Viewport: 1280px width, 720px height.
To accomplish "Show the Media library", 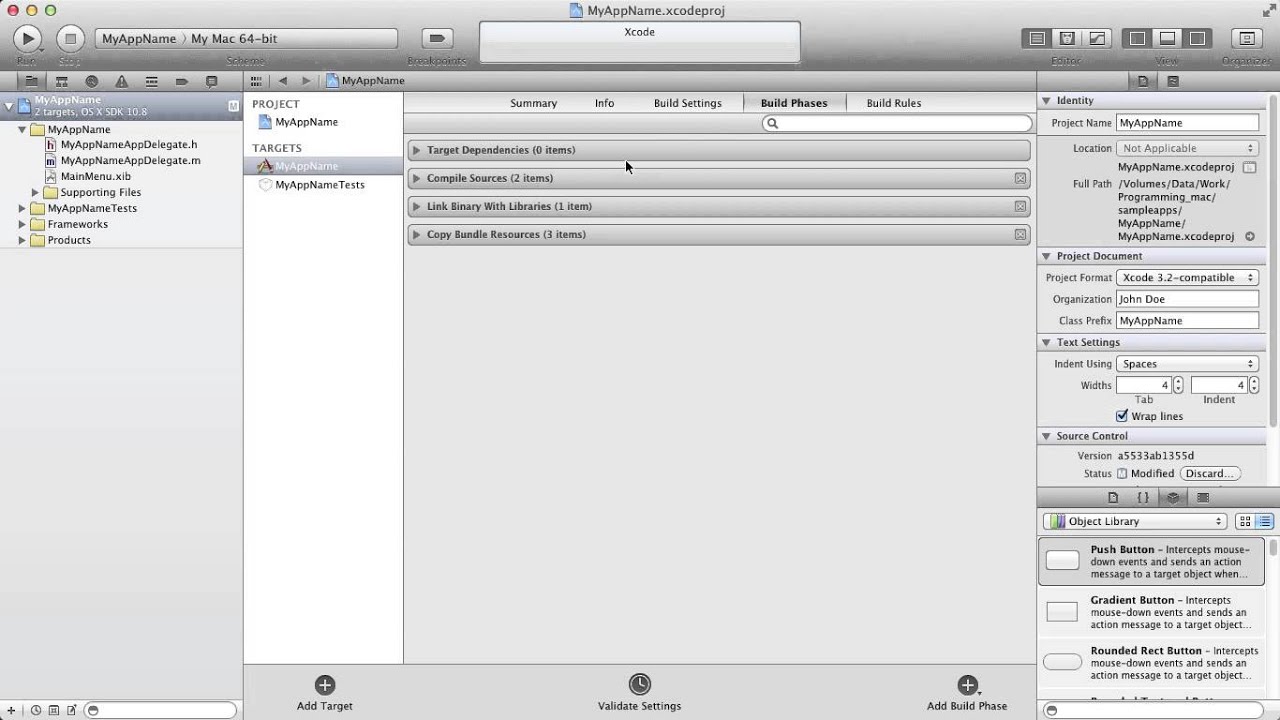I will pyautogui.click(x=1203, y=497).
